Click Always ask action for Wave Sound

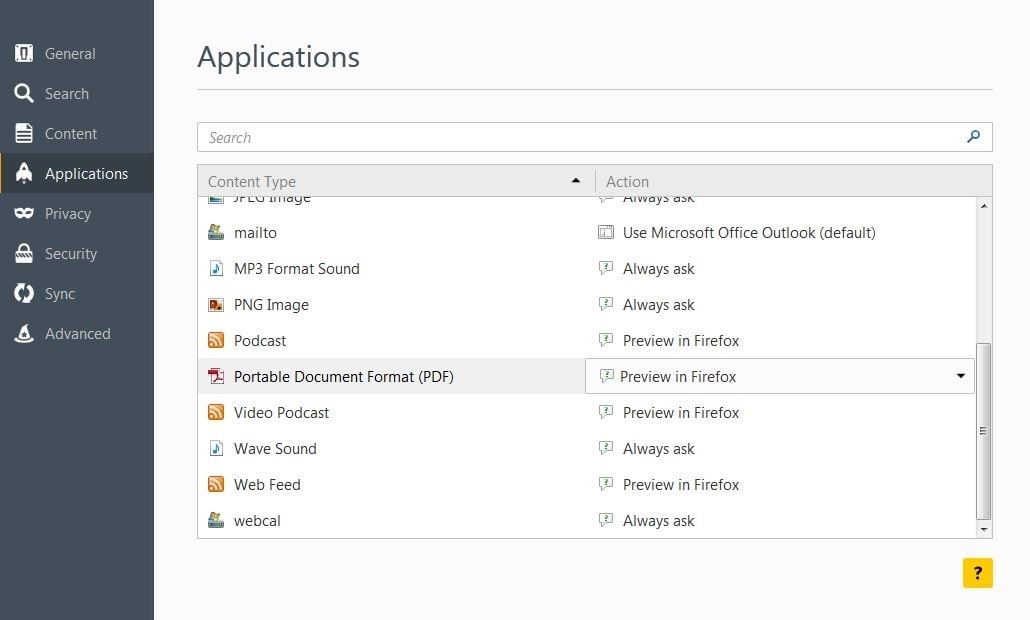pyautogui.click(x=658, y=449)
